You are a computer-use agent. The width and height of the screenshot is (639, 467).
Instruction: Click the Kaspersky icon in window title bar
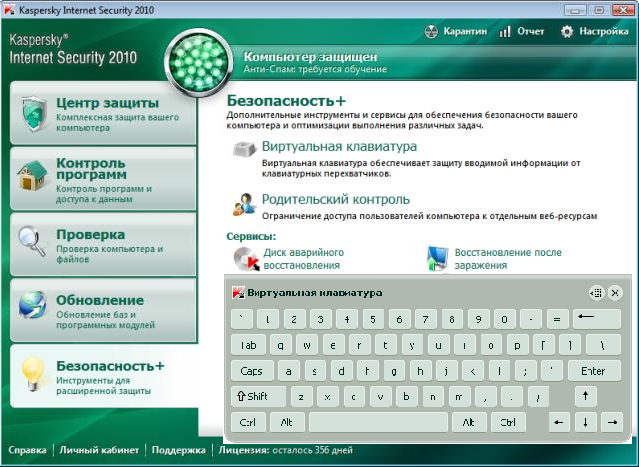tap(9, 9)
